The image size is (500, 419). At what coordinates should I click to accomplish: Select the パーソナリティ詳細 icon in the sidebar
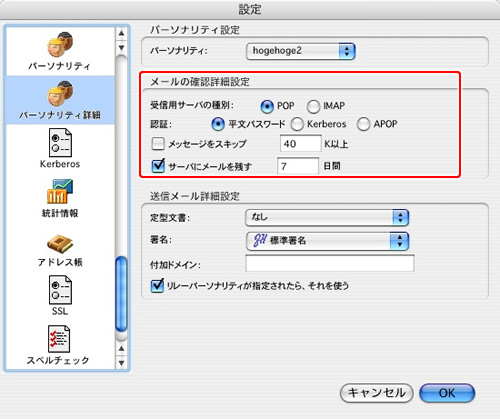click(x=60, y=94)
